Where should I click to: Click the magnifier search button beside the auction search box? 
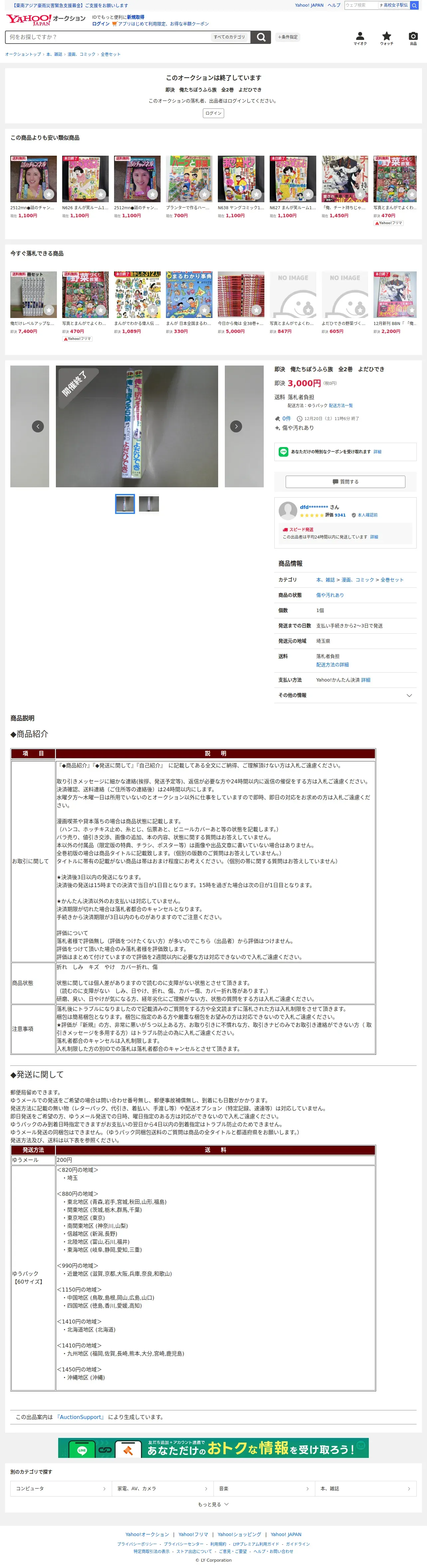click(261, 37)
